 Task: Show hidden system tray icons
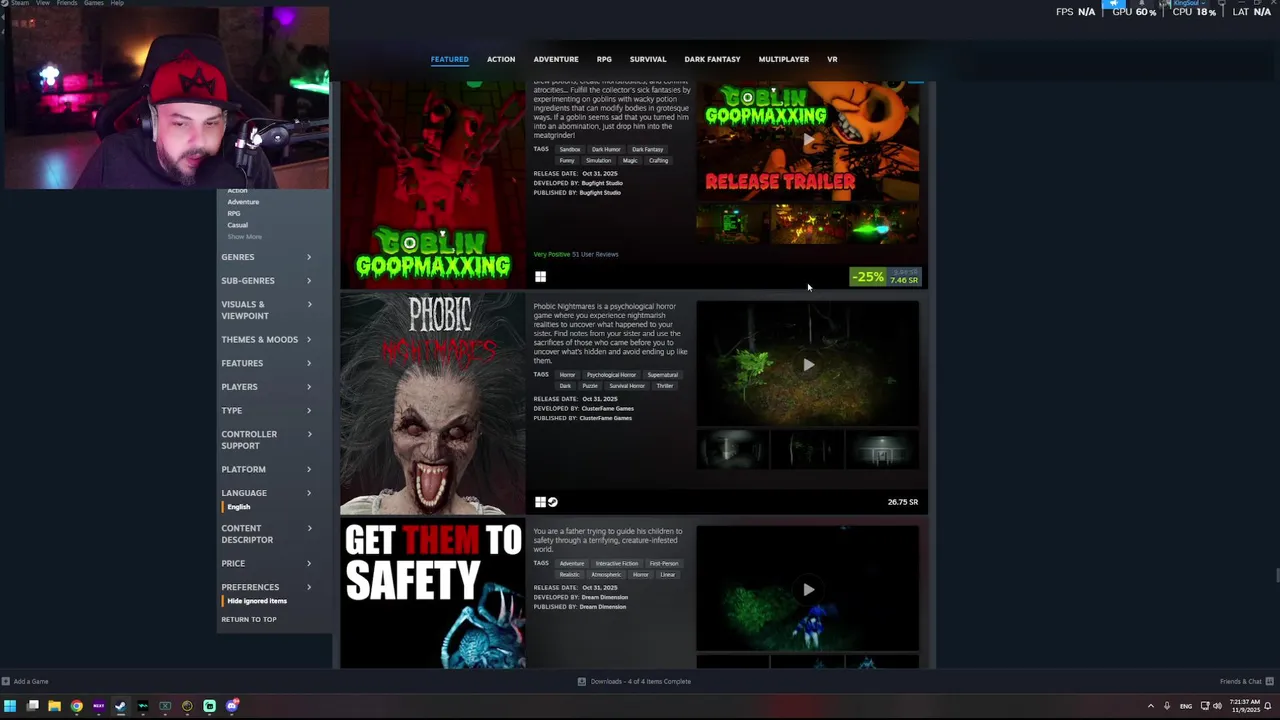click(x=1150, y=706)
